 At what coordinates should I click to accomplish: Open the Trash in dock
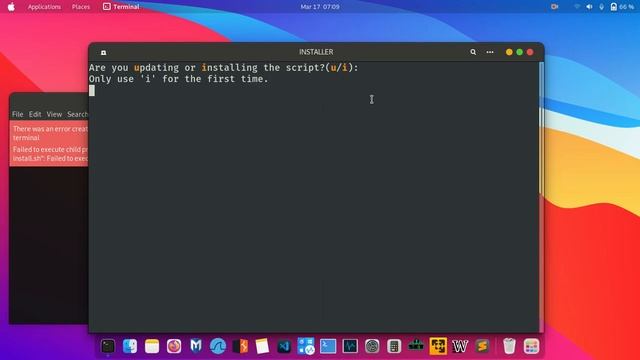[x=509, y=346]
